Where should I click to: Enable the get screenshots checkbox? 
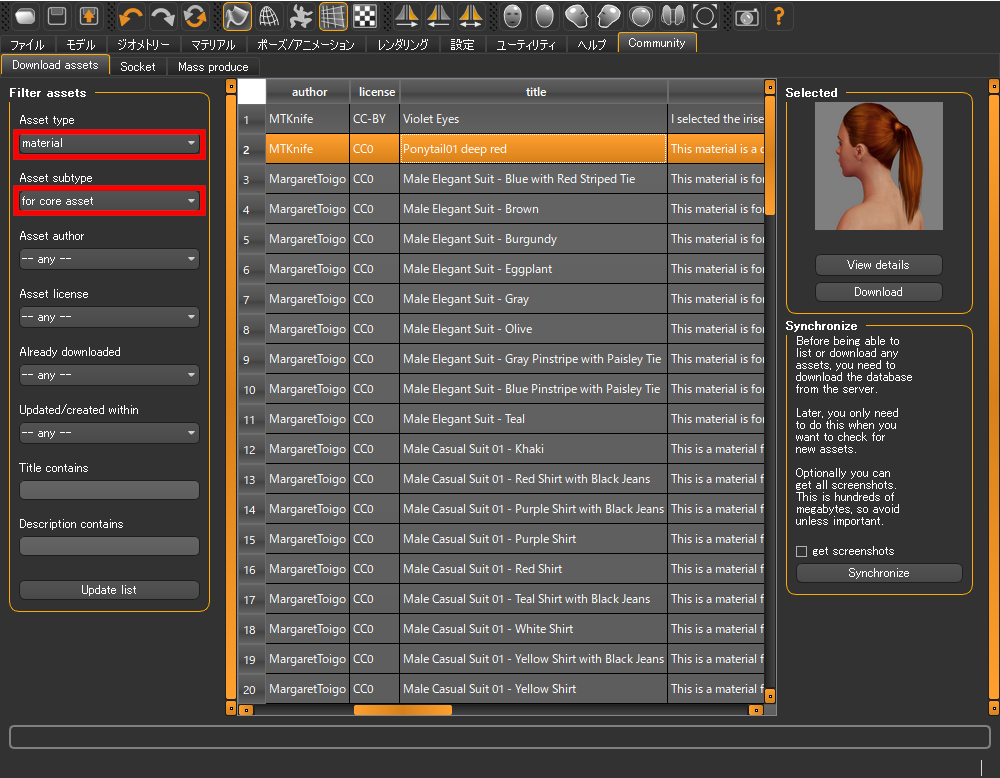click(801, 551)
